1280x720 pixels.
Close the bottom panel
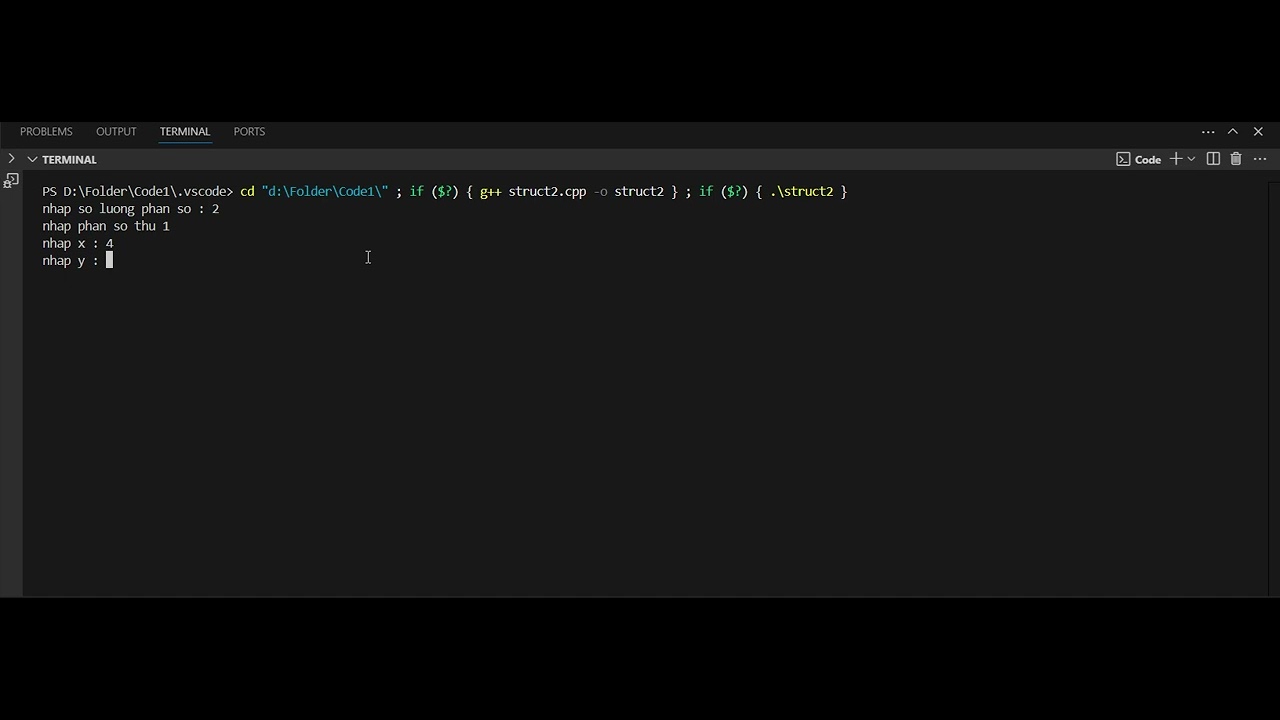[x=1258, y=132]
